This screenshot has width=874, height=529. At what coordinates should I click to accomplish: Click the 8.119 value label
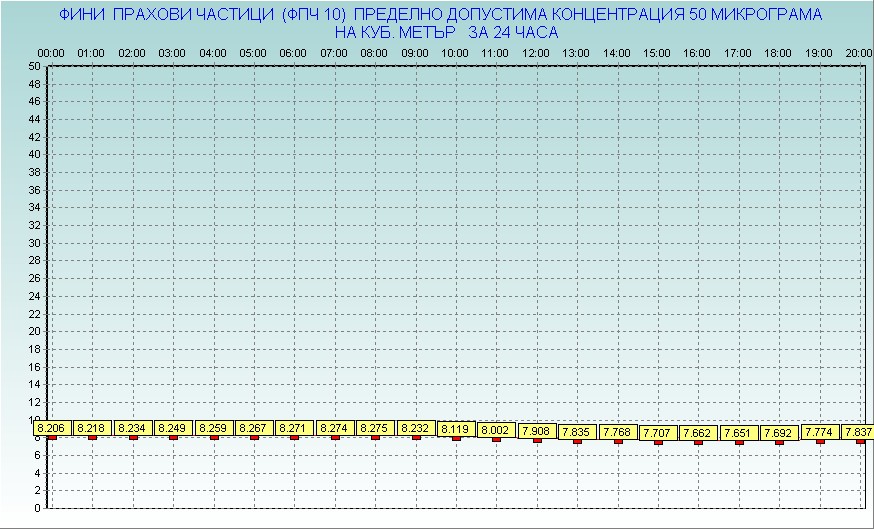tap(457, 429)
